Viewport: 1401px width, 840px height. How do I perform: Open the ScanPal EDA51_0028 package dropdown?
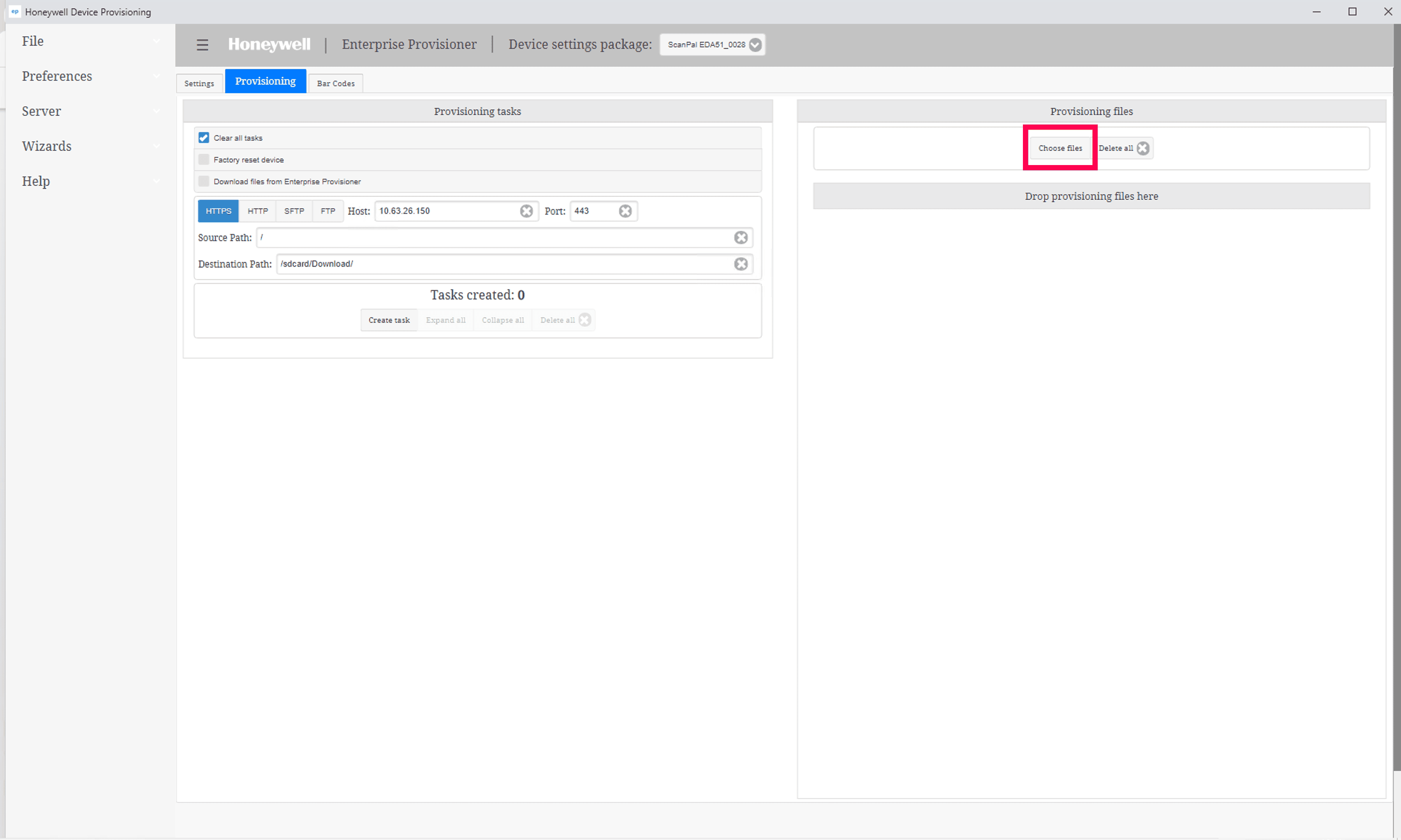click(x=712, y=45)
